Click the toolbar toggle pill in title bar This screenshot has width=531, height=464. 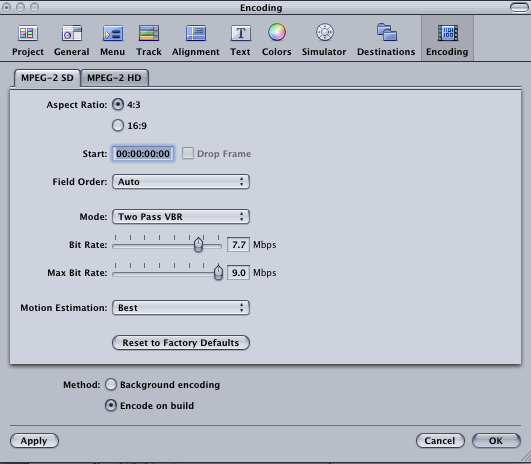pyautogui.click(x=519, y=7)
